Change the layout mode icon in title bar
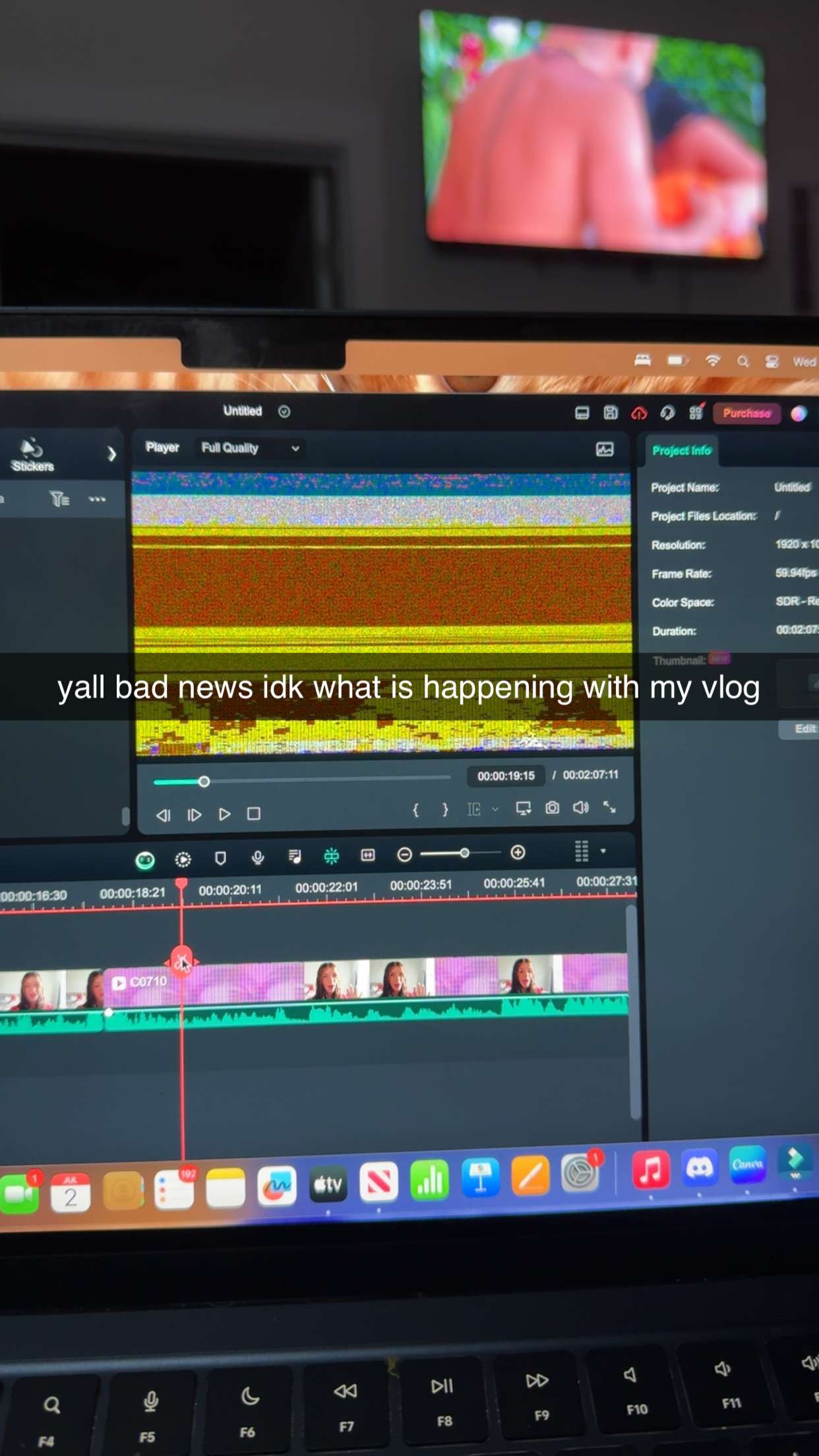 coord(582,413)
